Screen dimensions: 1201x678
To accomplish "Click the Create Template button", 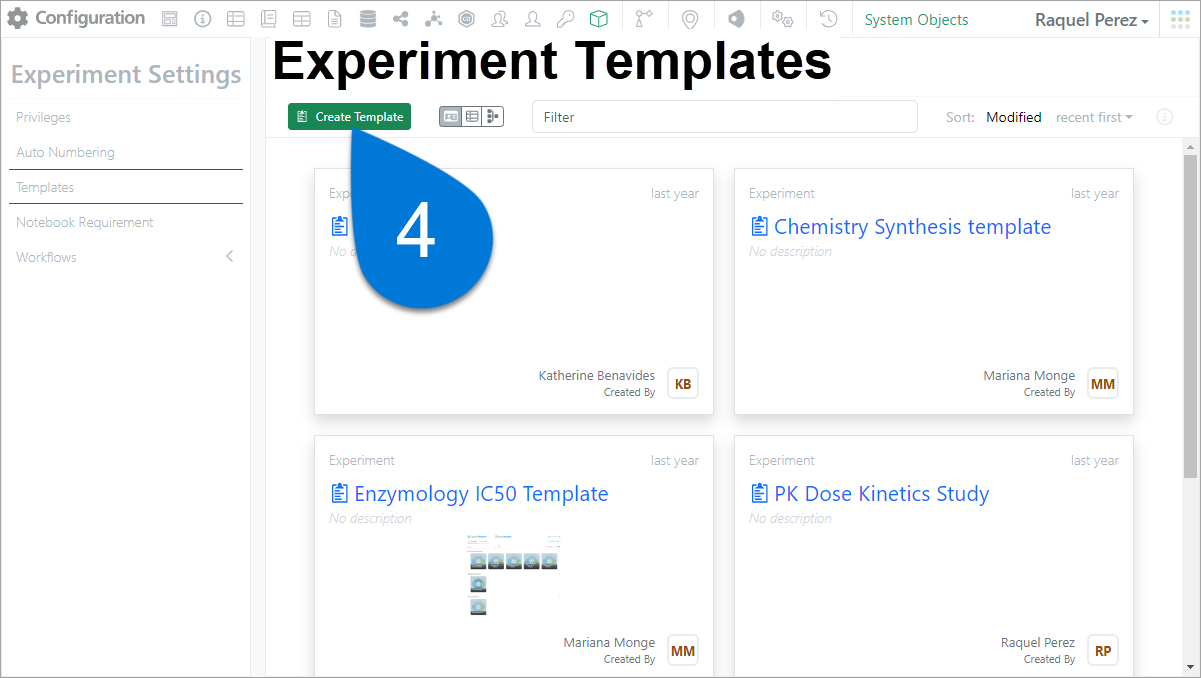I will (349, 117).
